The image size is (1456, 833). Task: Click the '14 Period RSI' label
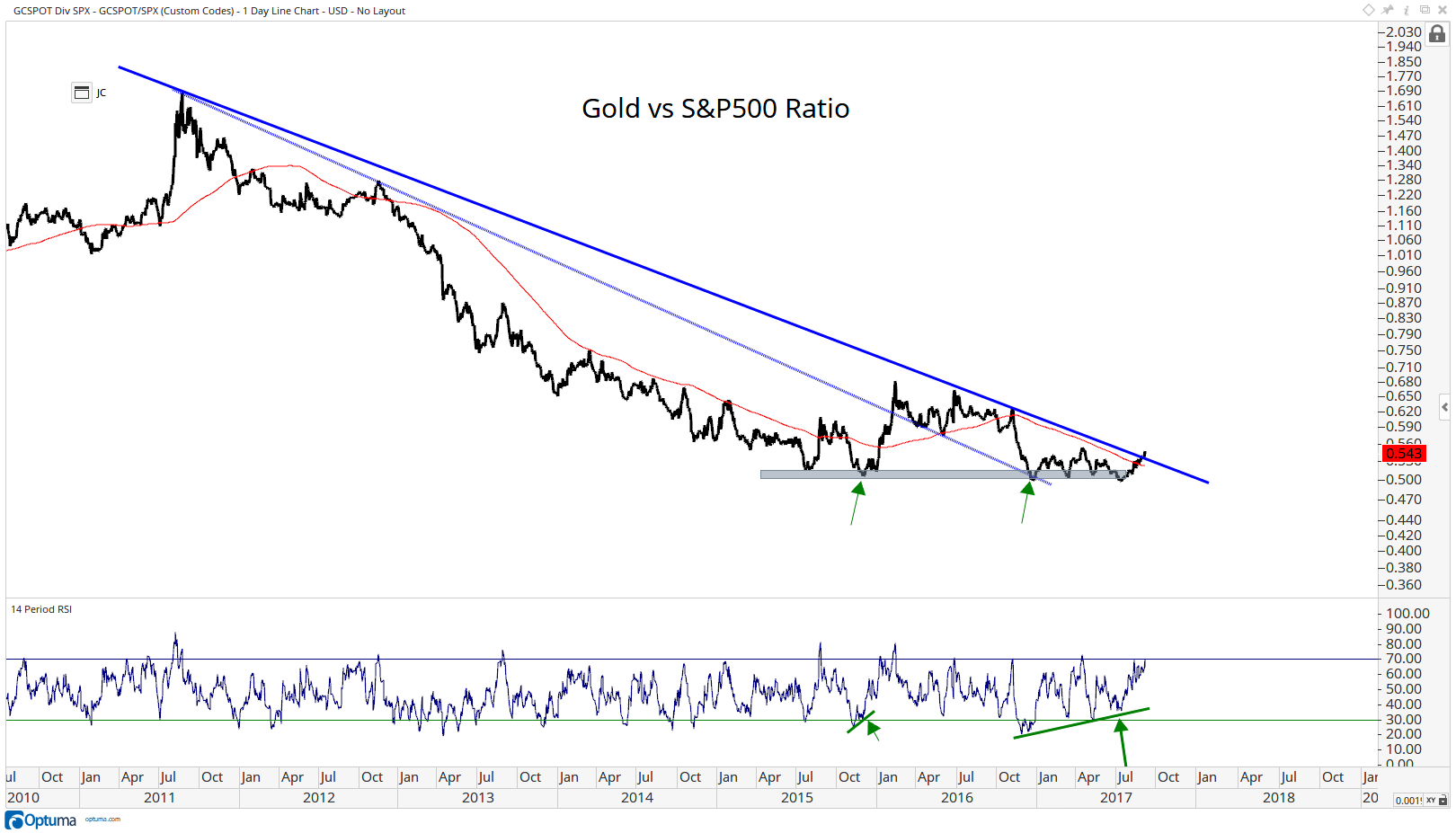point(41,609)
